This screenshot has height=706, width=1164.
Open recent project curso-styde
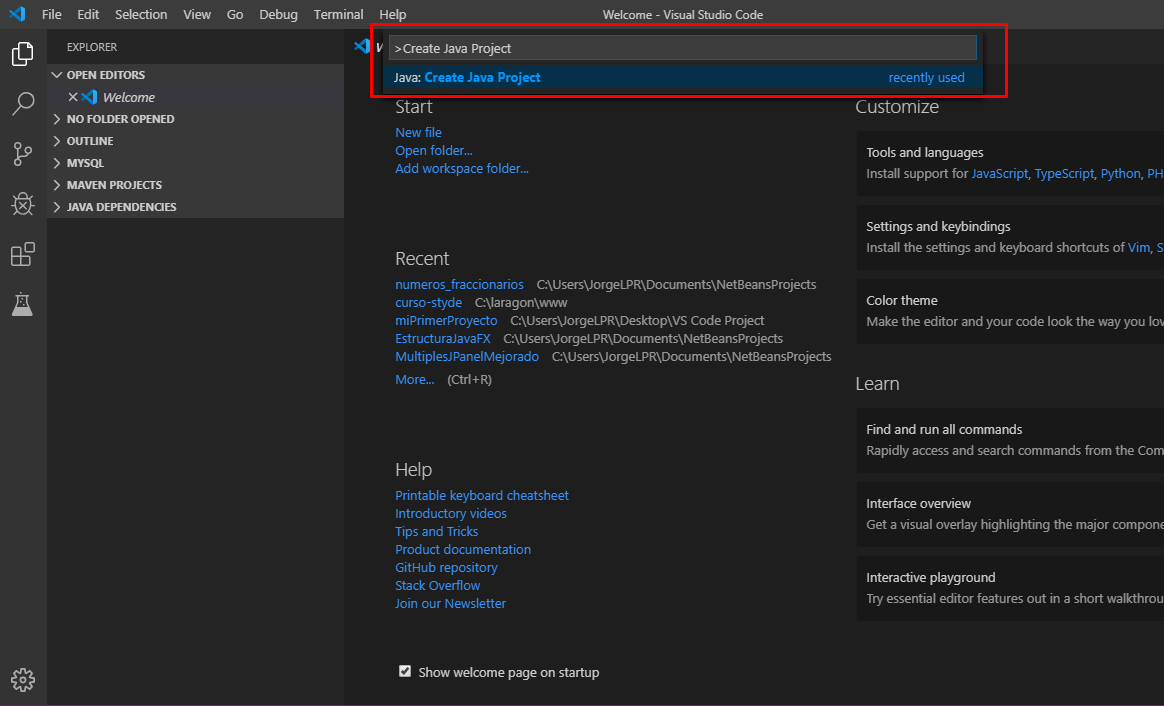(428, 302)
